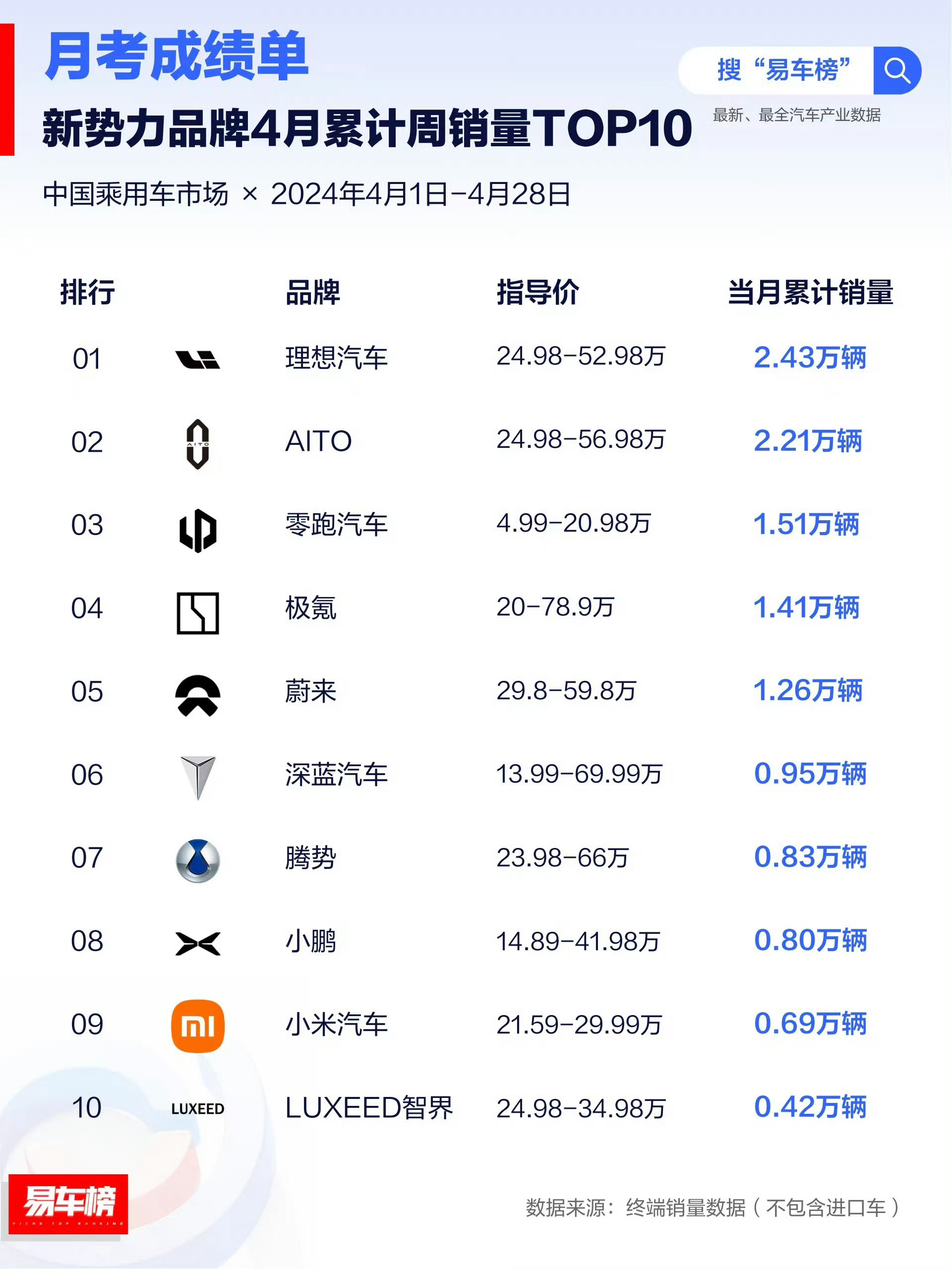Click the brand name 小鹏

pos(311,941)
